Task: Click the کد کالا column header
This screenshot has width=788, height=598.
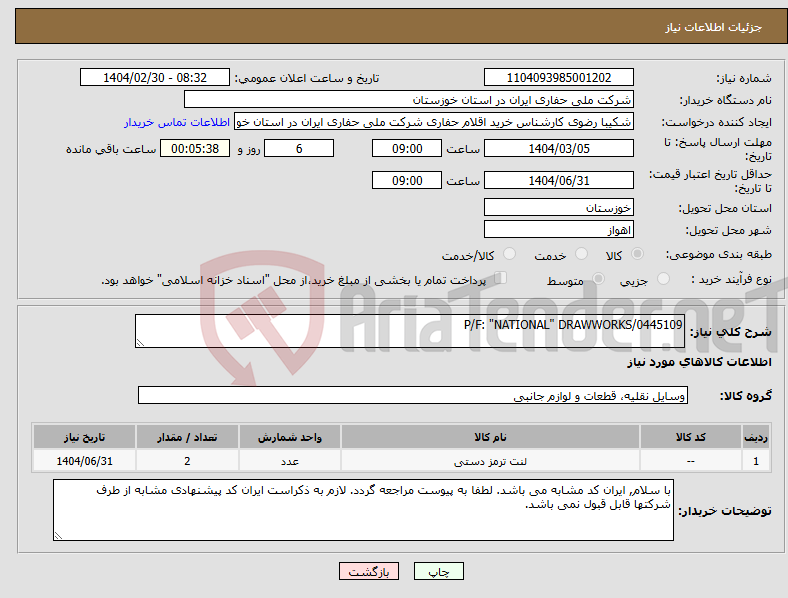Action: [x=691, y=437]
